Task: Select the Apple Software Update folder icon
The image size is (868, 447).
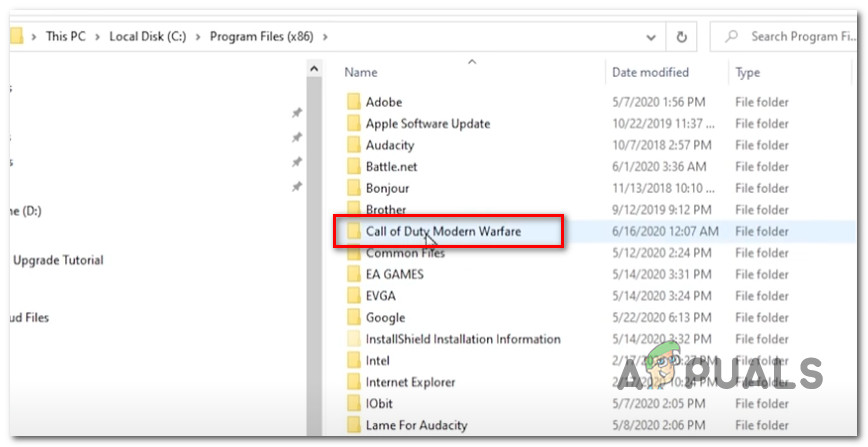Action: pos(354,124)
